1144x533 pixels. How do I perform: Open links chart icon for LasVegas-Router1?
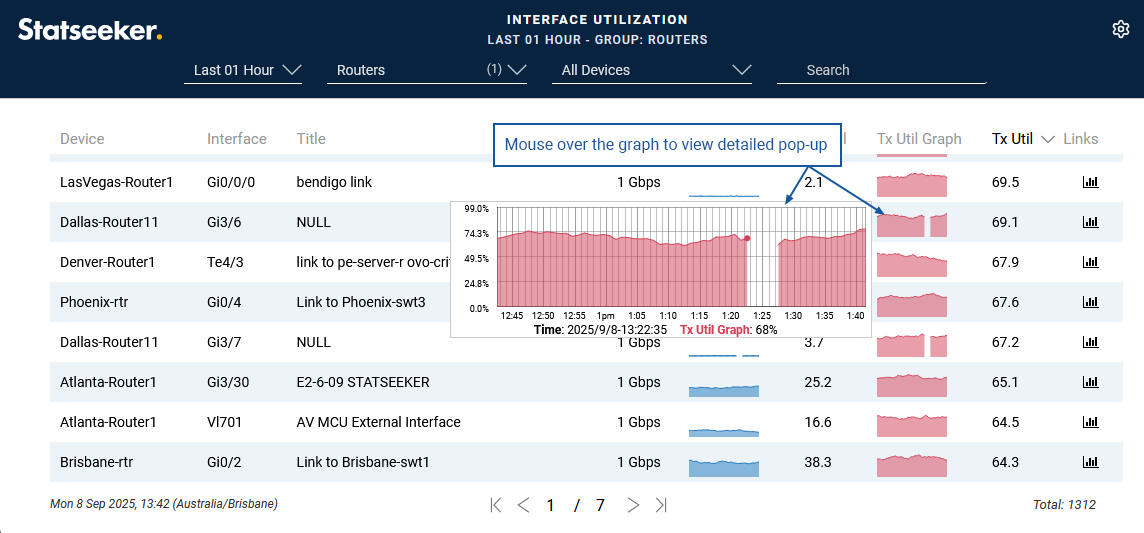coord(1090,182)
